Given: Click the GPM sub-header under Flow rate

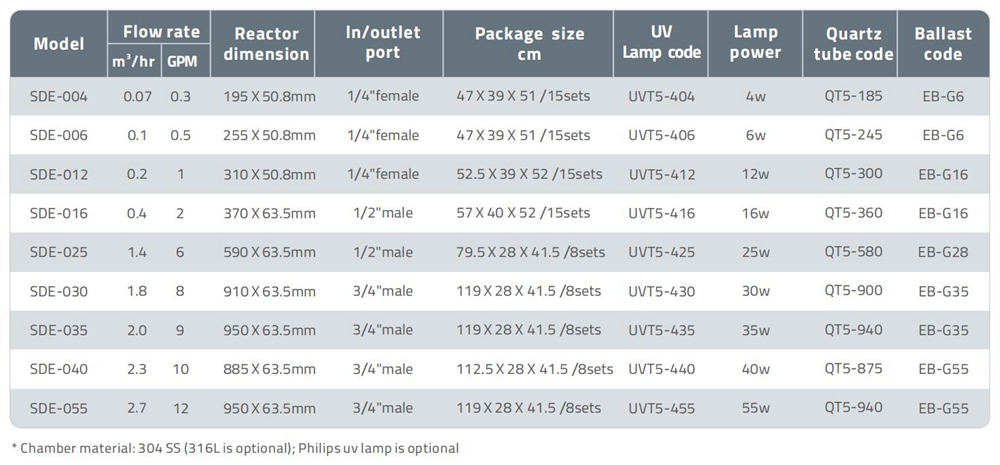Looking at the screenshot, I should [181, 61].
